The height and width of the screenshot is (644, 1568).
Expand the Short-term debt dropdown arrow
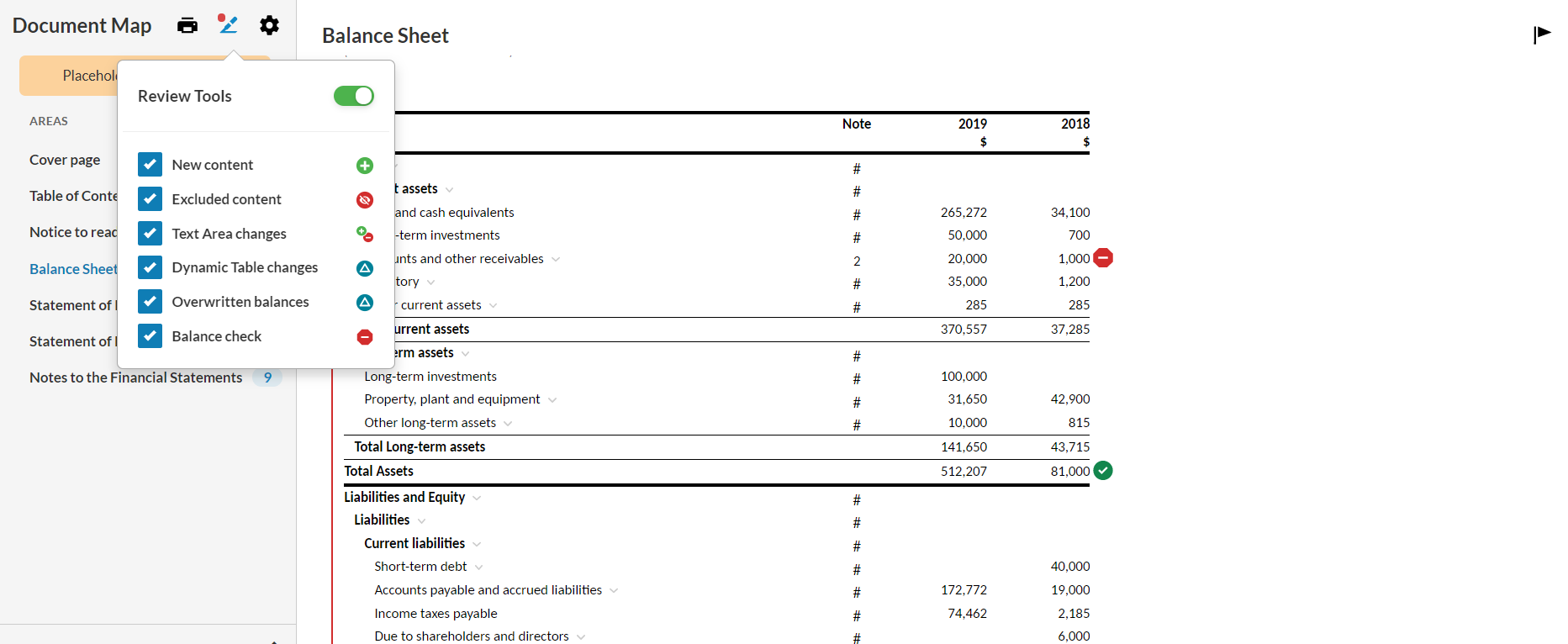[x=479, y=567]
